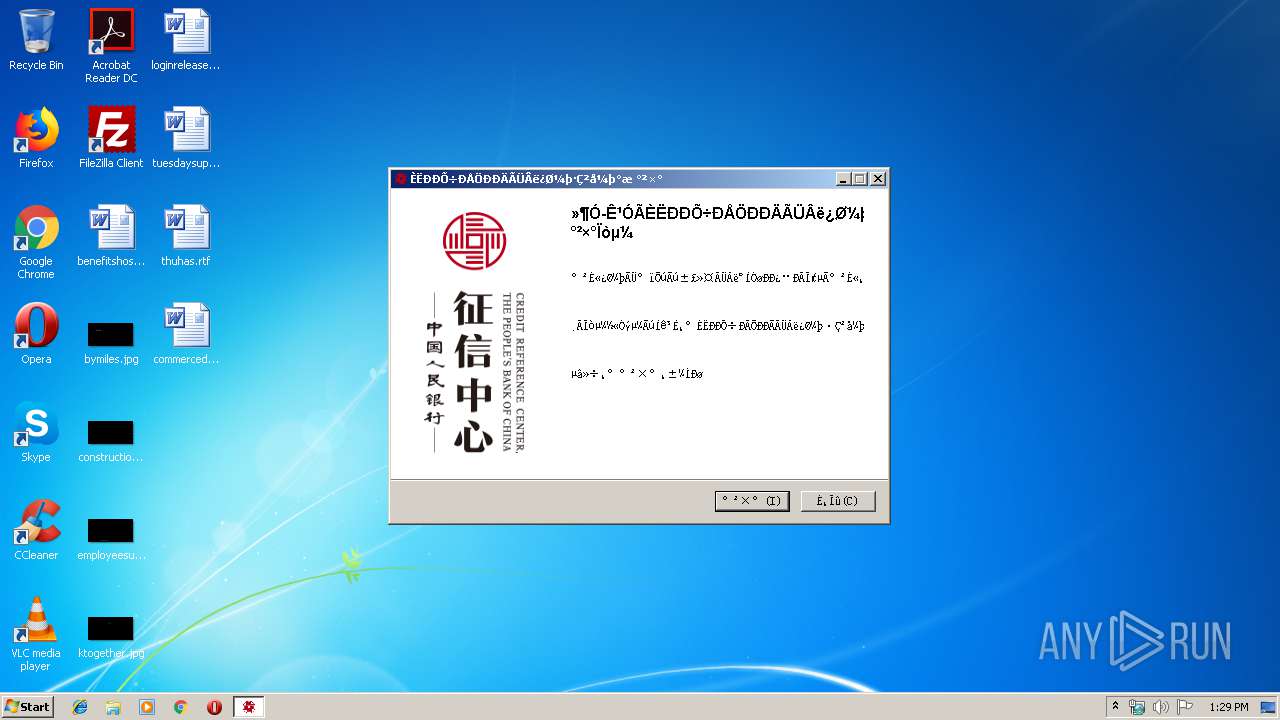Viewport: 1280px width, 720px height.
Task: Open Action Center flag tray icon
Action: pos(1185,707)
